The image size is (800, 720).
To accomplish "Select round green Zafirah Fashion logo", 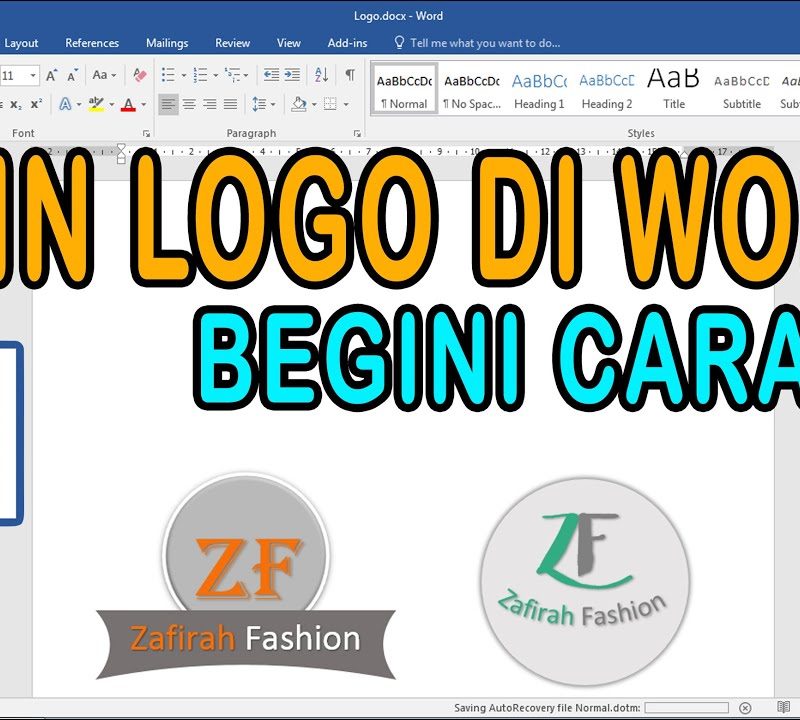I will [585, 582].
